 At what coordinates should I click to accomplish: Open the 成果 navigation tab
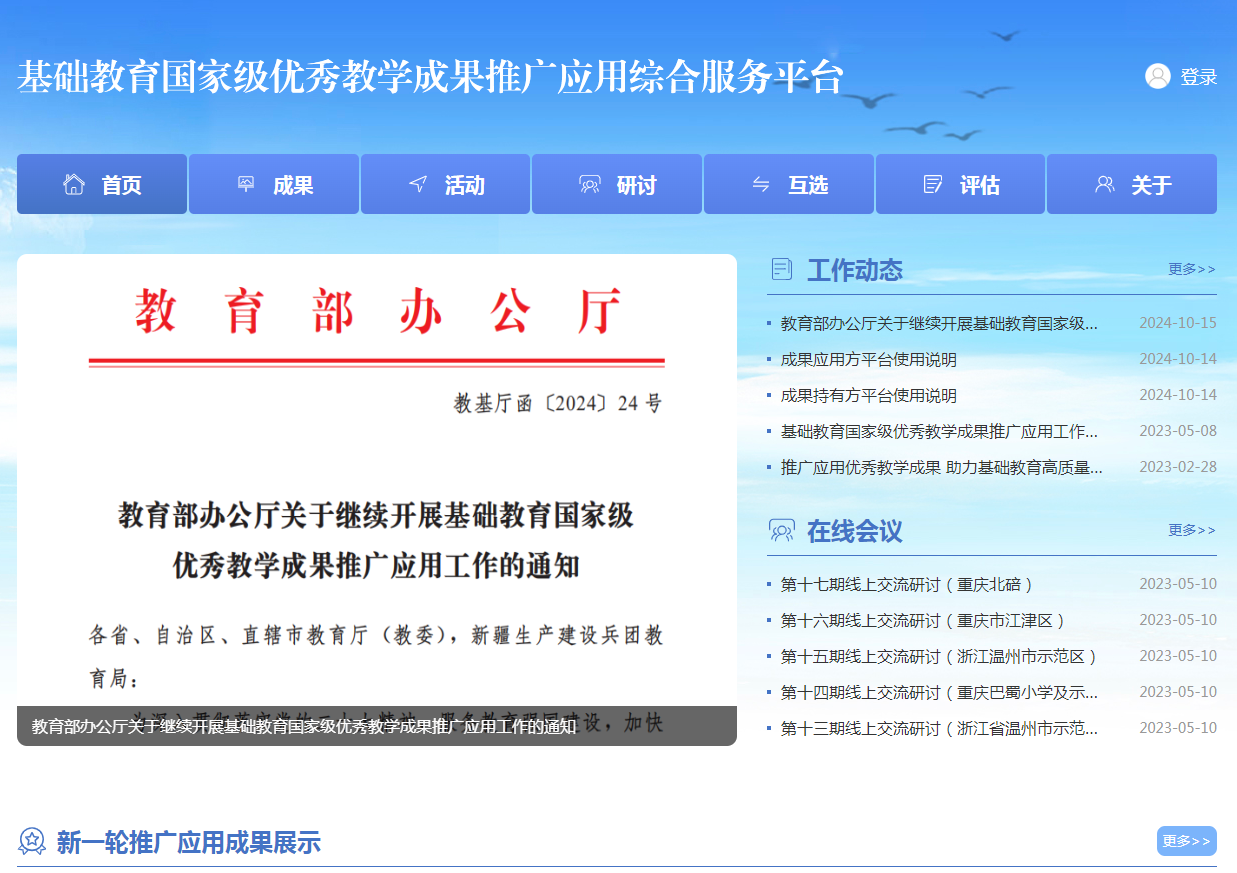(x=274, y=185)
